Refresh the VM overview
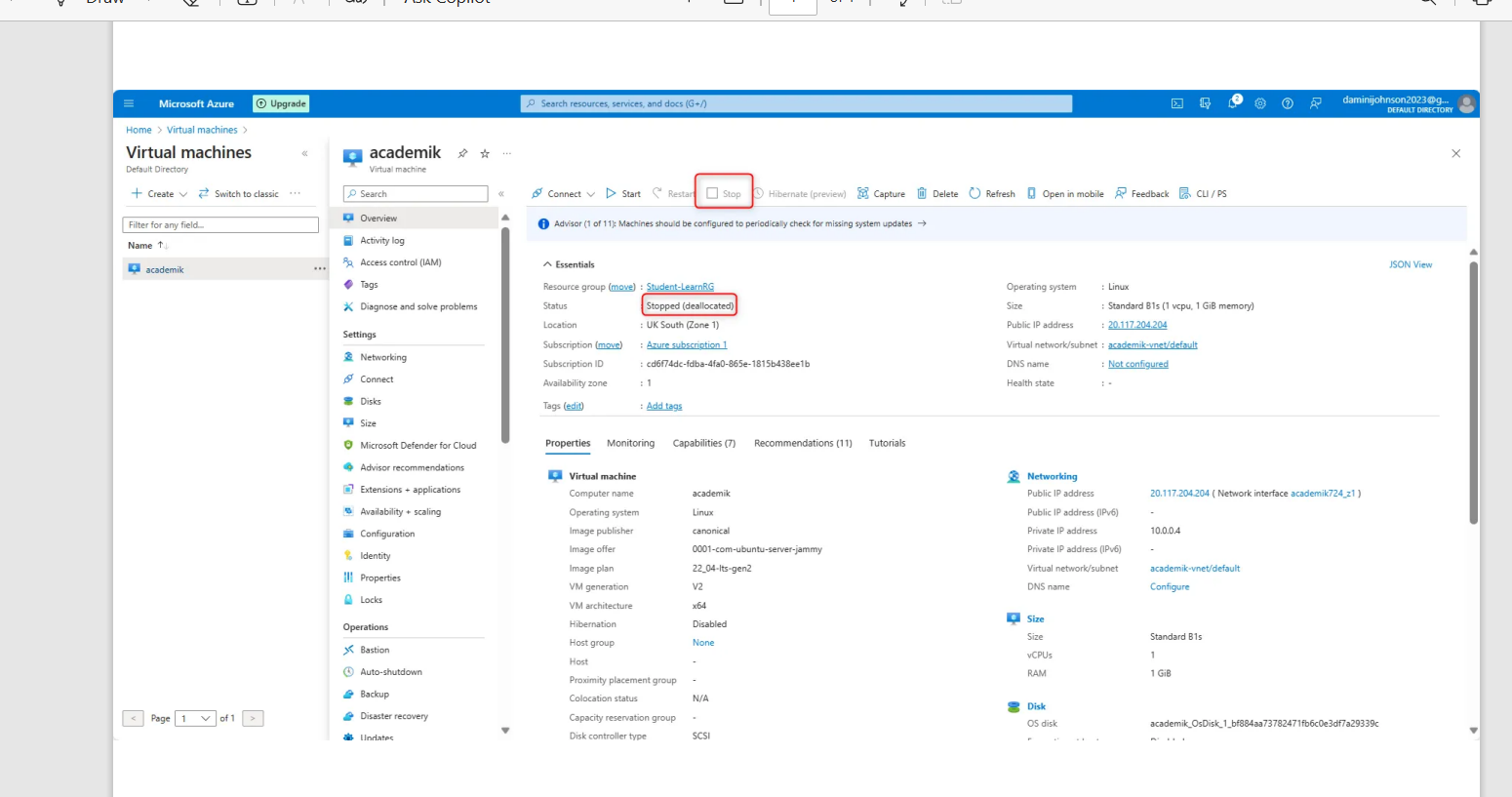 (x=992, y=193)
